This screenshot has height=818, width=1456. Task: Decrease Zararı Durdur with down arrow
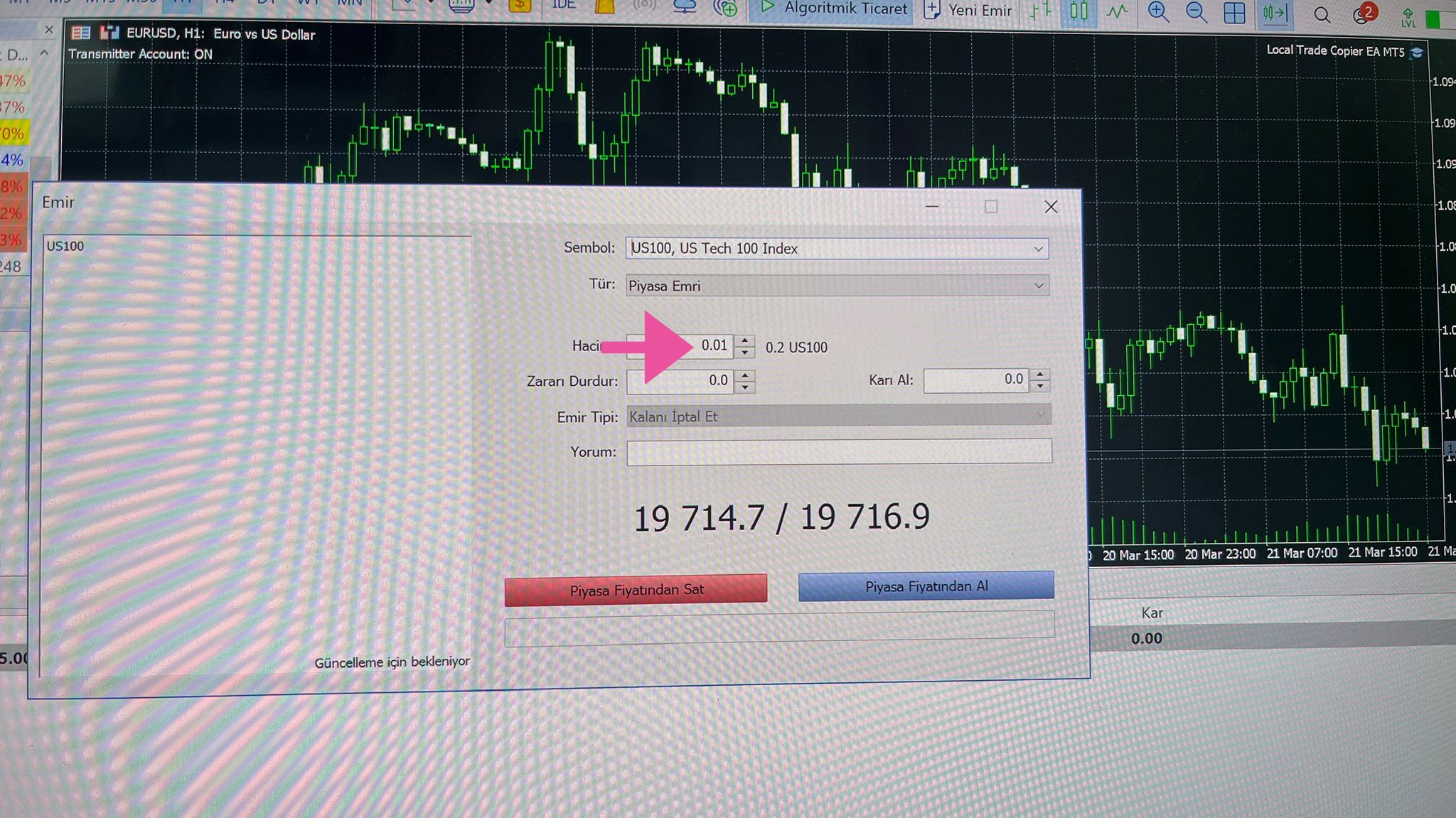[744, 387]
